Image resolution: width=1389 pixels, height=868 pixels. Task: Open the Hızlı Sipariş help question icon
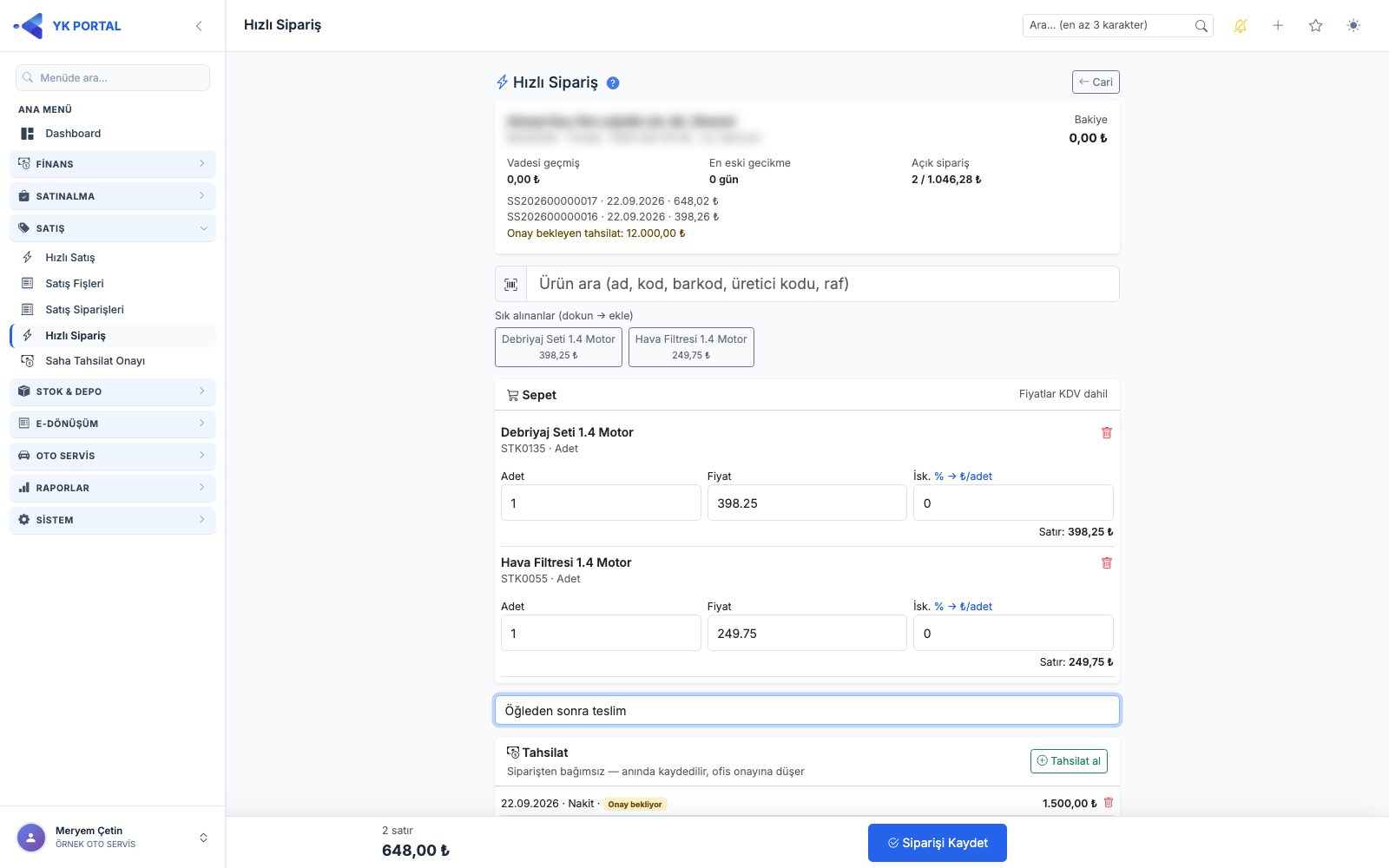click(613, 83)
